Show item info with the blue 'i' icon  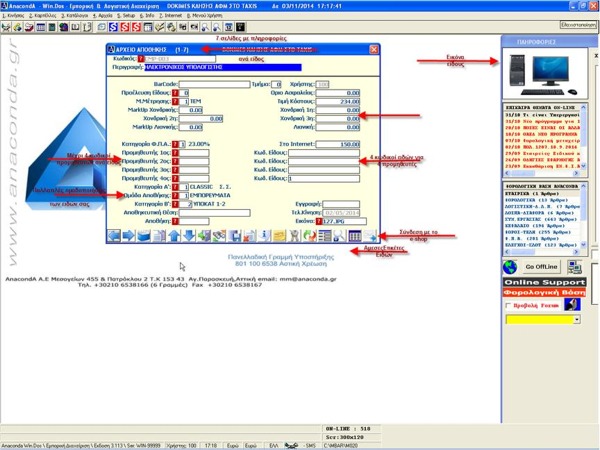[264, 235]
